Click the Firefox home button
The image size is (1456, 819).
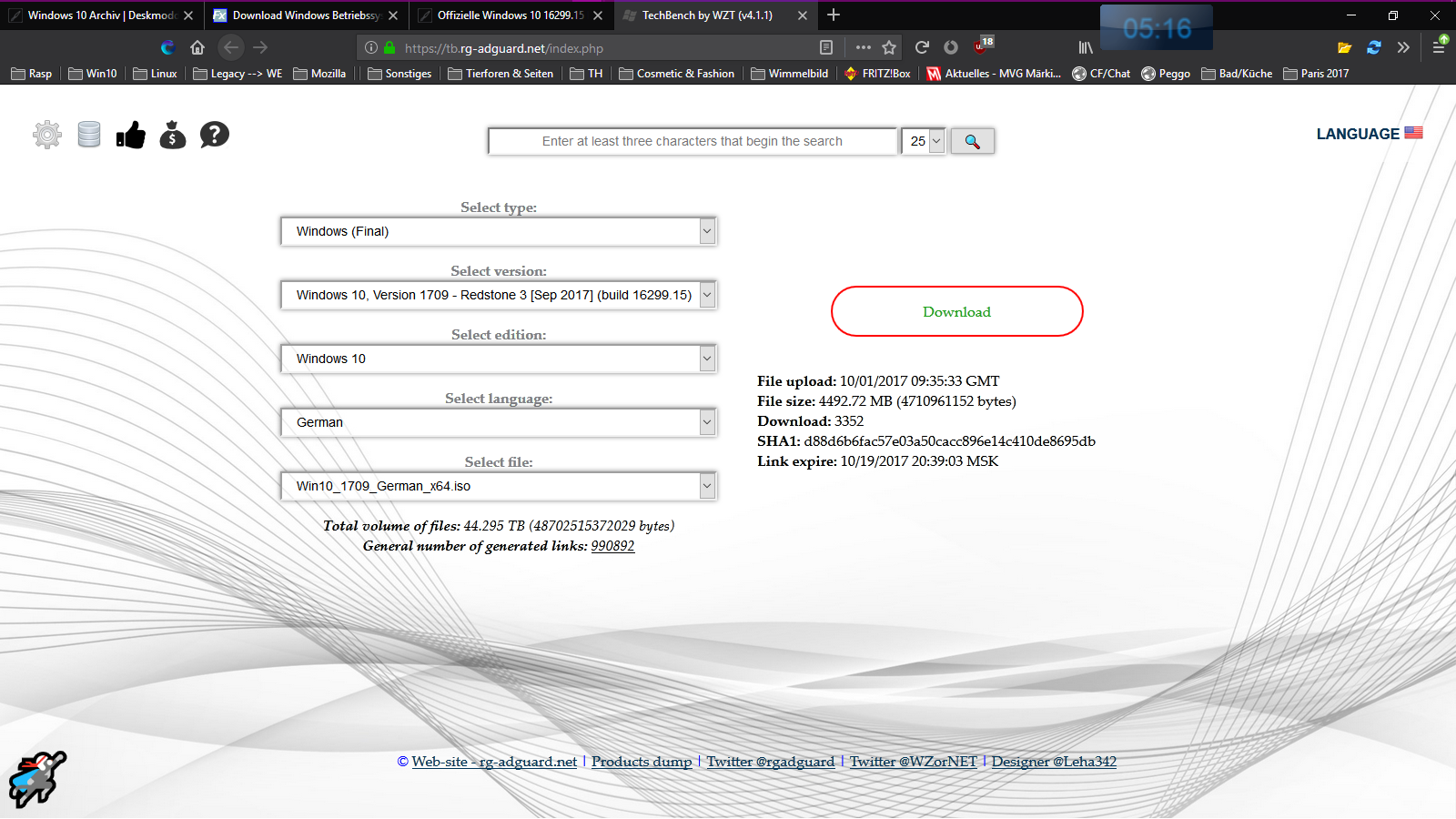point(197,47)
